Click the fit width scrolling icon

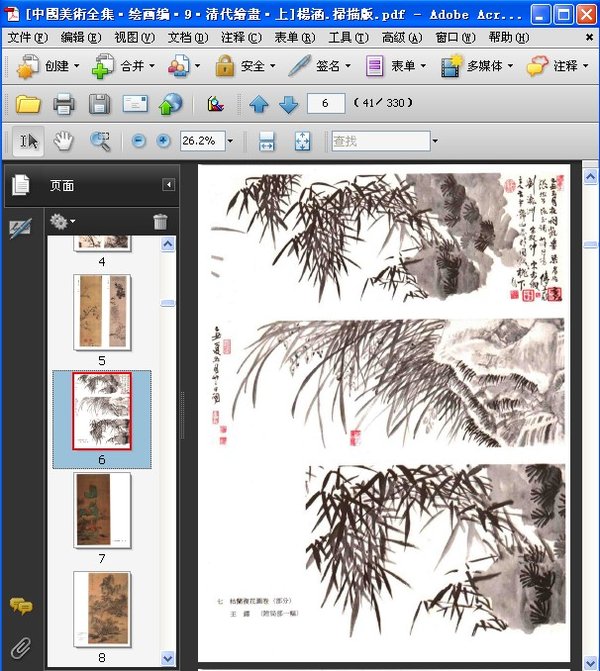click(267, 142)
